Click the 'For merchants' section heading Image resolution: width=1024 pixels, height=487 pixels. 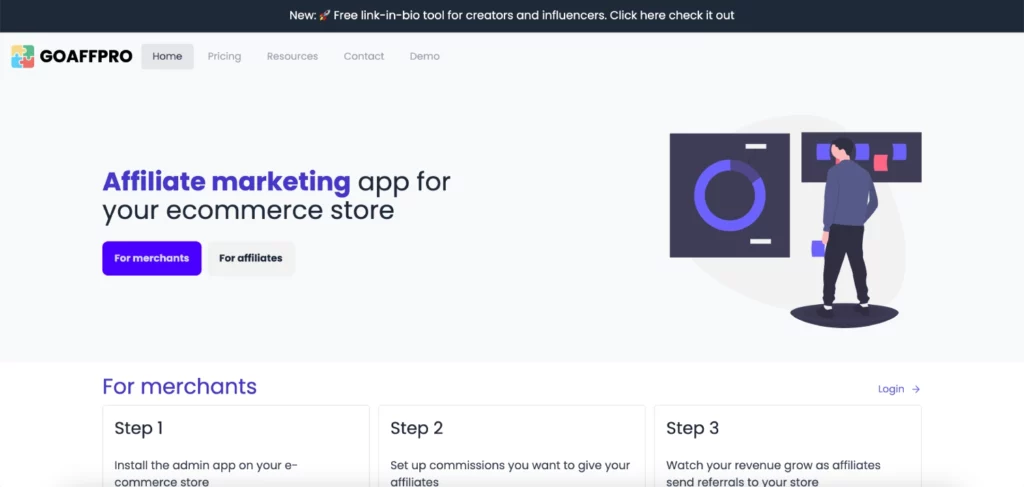180,386
